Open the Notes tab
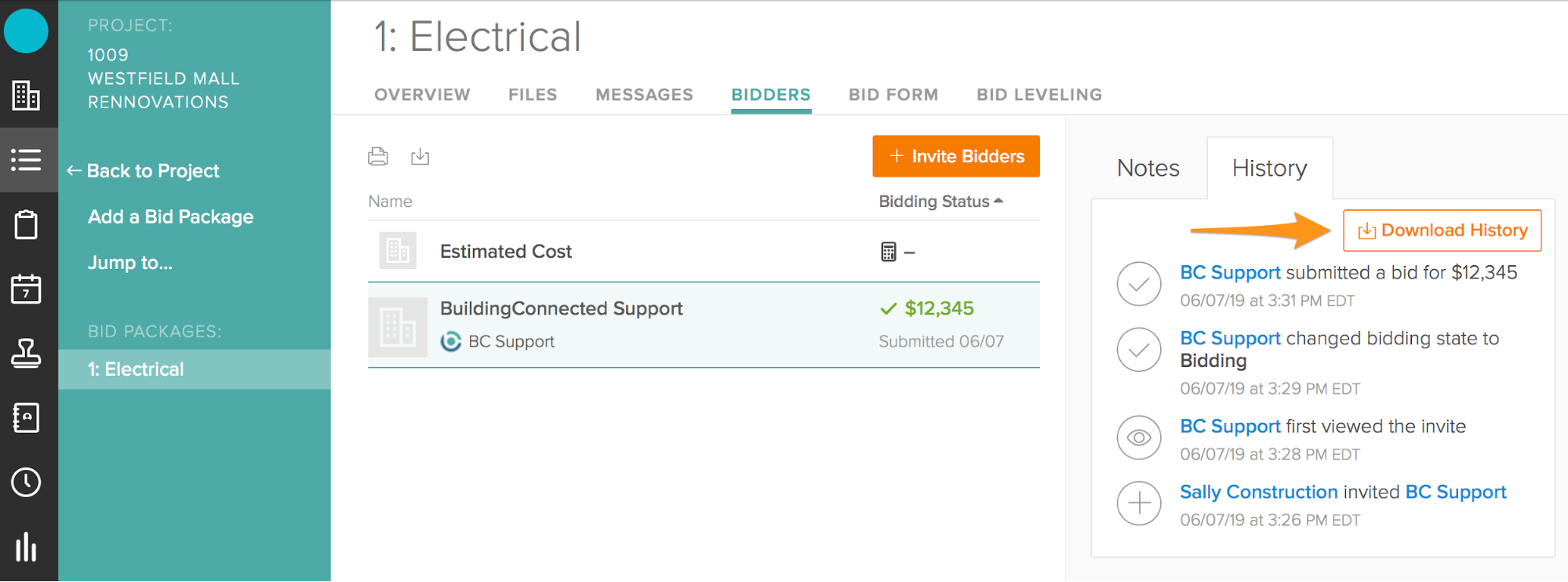1568x582 pixels. (x=1148, y=168)
